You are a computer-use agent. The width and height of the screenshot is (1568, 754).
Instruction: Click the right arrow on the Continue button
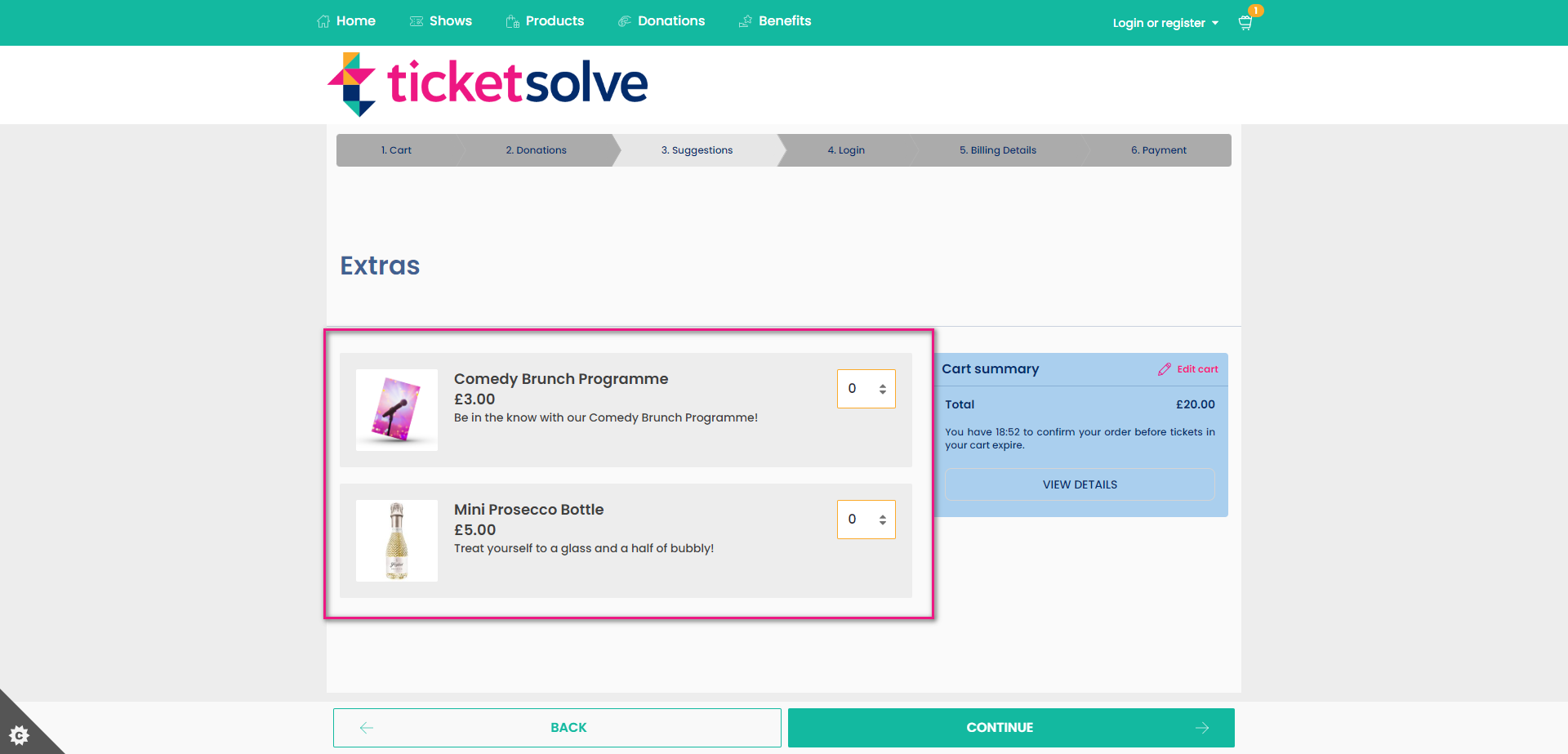point(1202,728)
